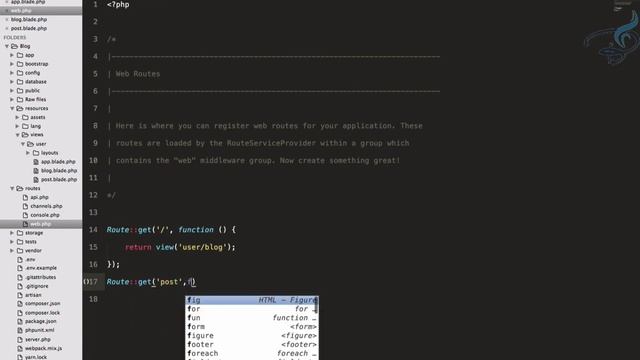Click the 'Web Routes' comment text
640x360 pixels.
pos(138,74)
